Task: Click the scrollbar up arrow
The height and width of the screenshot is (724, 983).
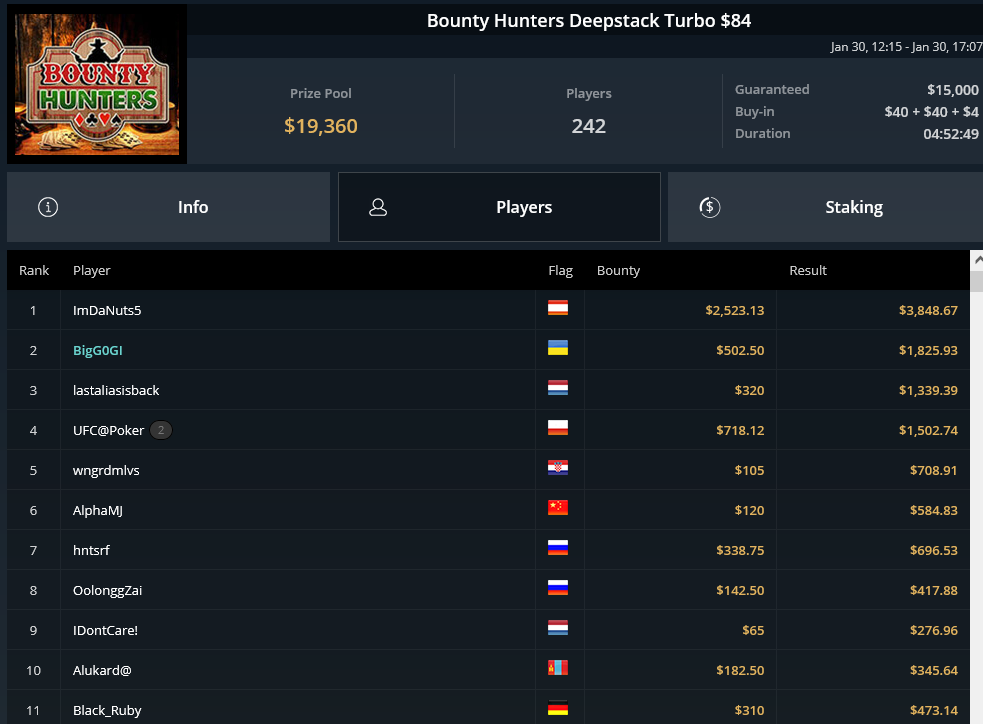Action: (x=976, y=260)
